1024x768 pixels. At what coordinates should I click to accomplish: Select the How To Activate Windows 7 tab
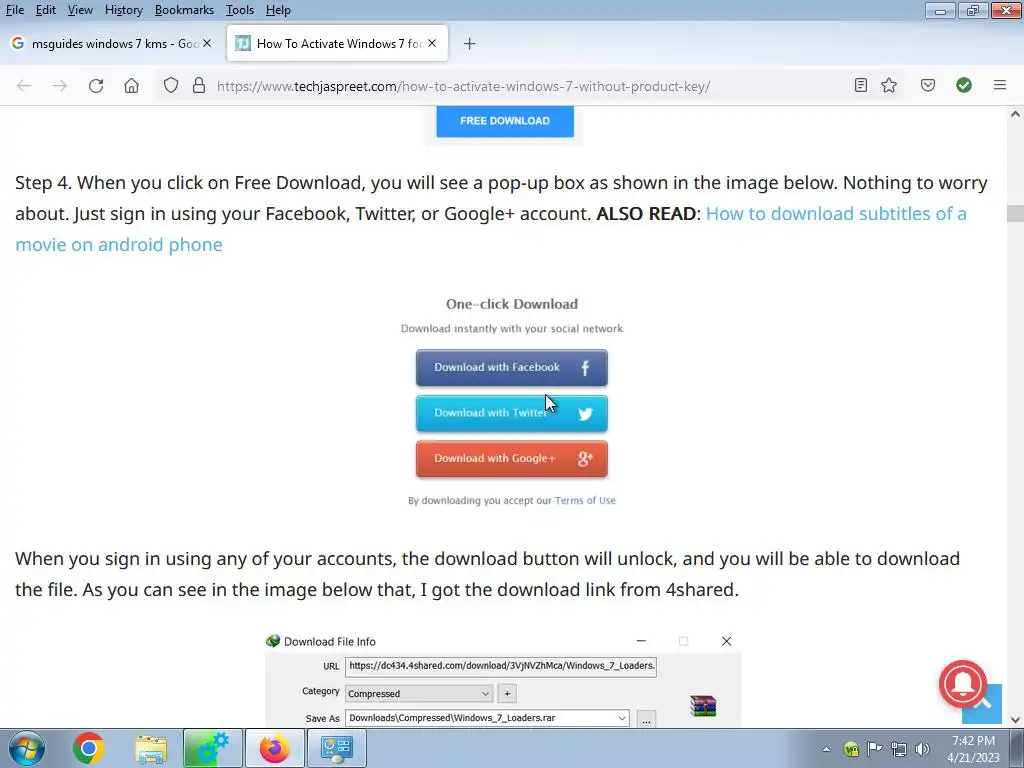pyautogui.click(x=337, y=43)
